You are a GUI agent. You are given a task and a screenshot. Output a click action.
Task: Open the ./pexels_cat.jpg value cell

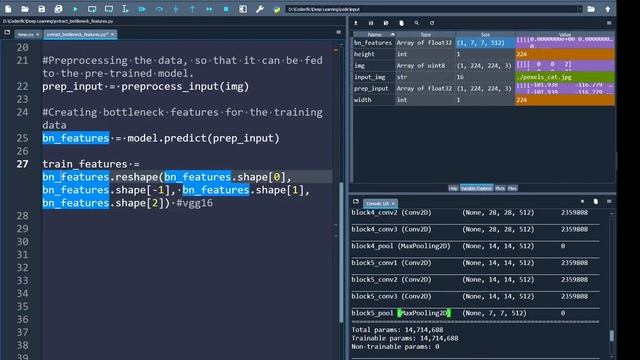click(x=565, y=77)
